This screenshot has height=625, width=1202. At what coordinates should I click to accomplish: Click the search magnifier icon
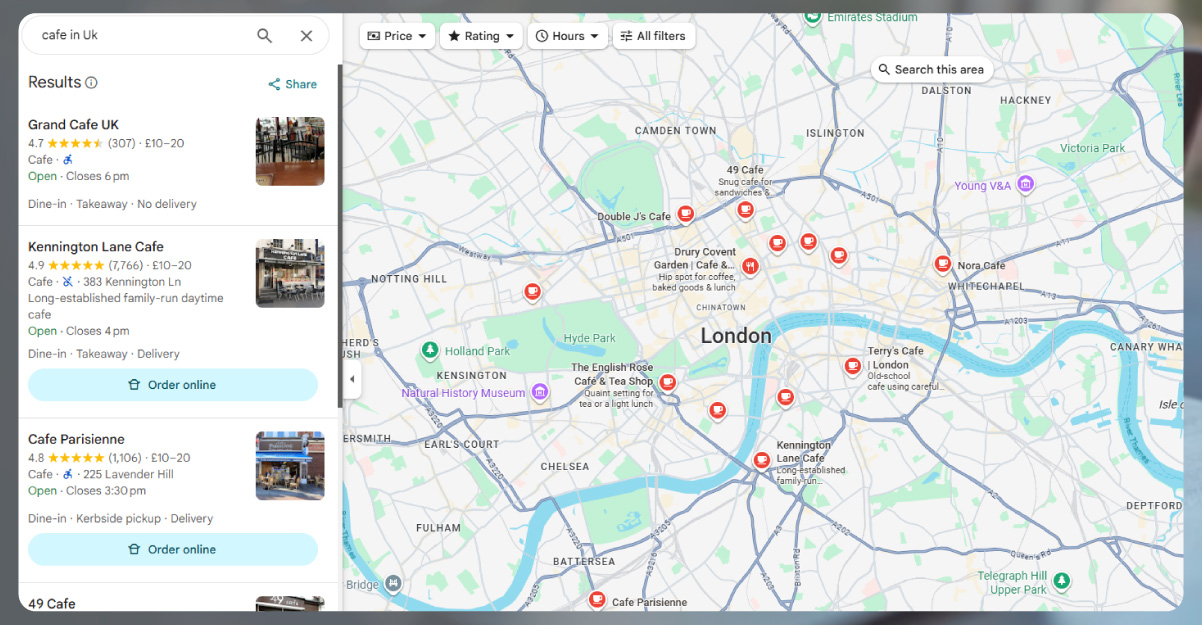click(x=264, y=36)
